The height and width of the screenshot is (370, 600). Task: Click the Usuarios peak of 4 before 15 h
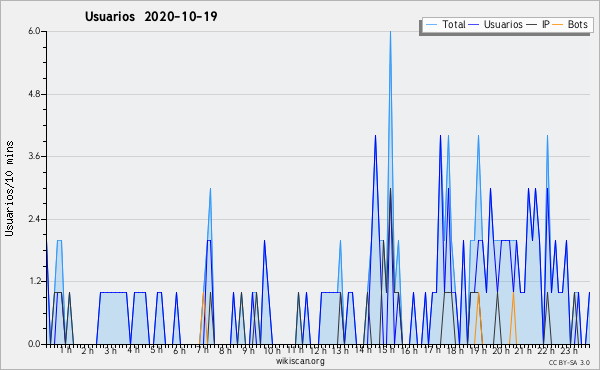pyautogui.click(x=375, y=136)
